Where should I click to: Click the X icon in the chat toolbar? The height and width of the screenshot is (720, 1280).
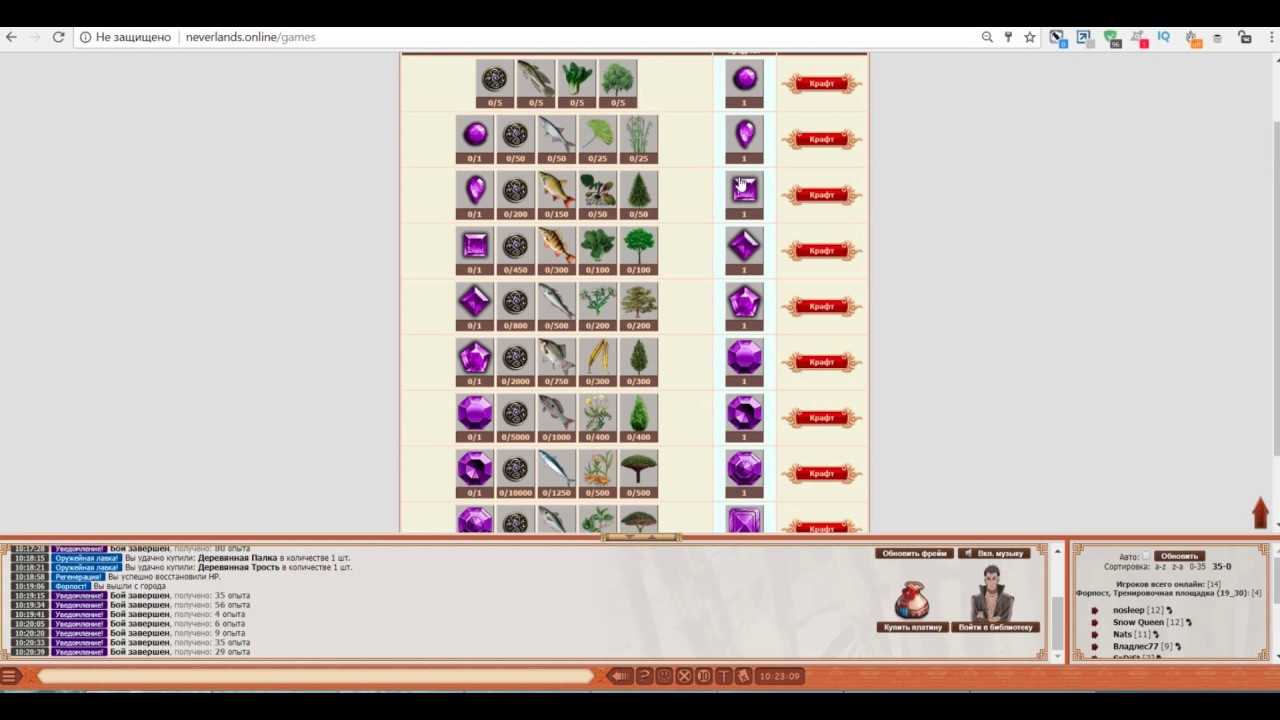[x=684, y=677]
